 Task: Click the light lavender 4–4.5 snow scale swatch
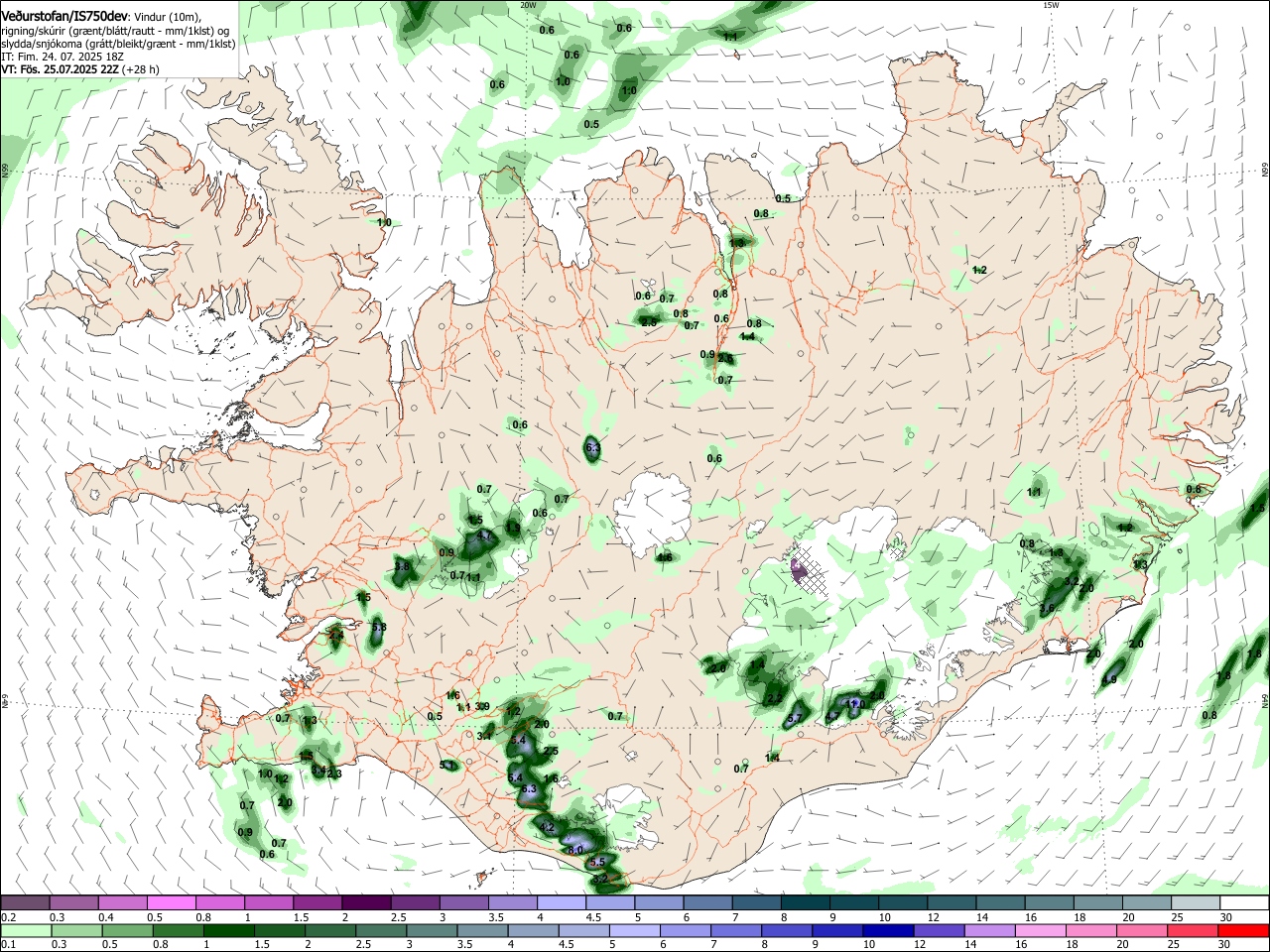[x=561, y=902]
